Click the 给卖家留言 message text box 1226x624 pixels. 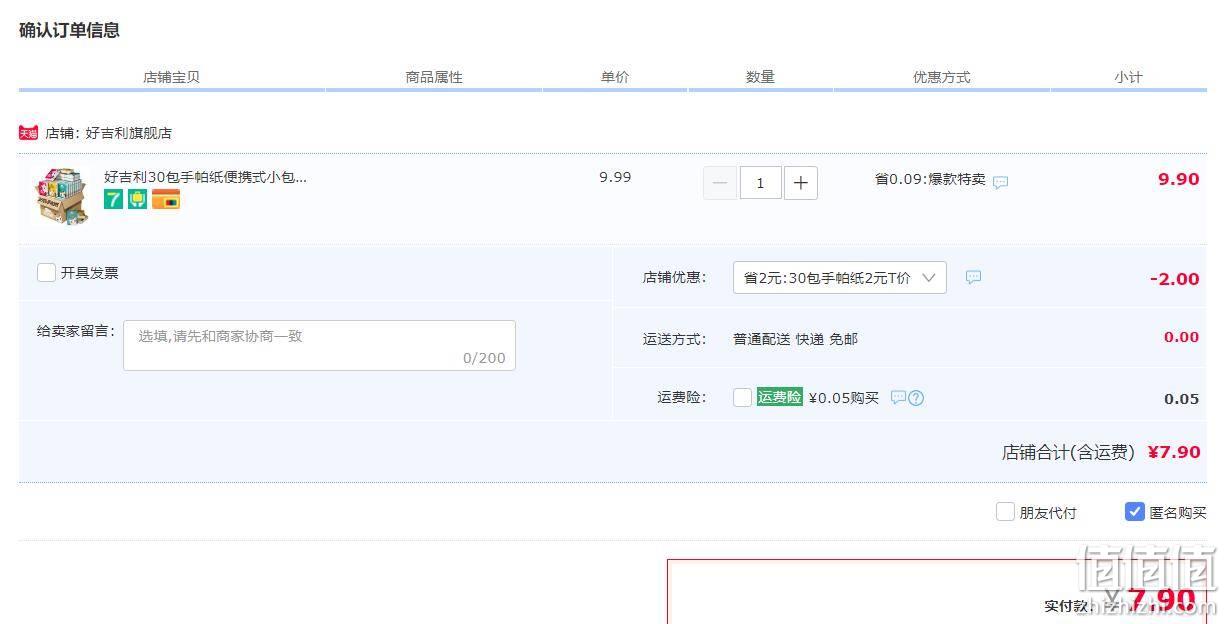319,345
